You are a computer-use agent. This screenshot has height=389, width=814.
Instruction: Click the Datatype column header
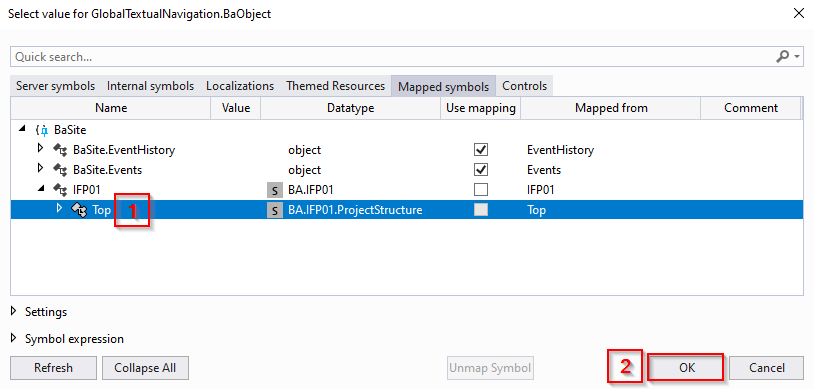[x=350, y=108]
